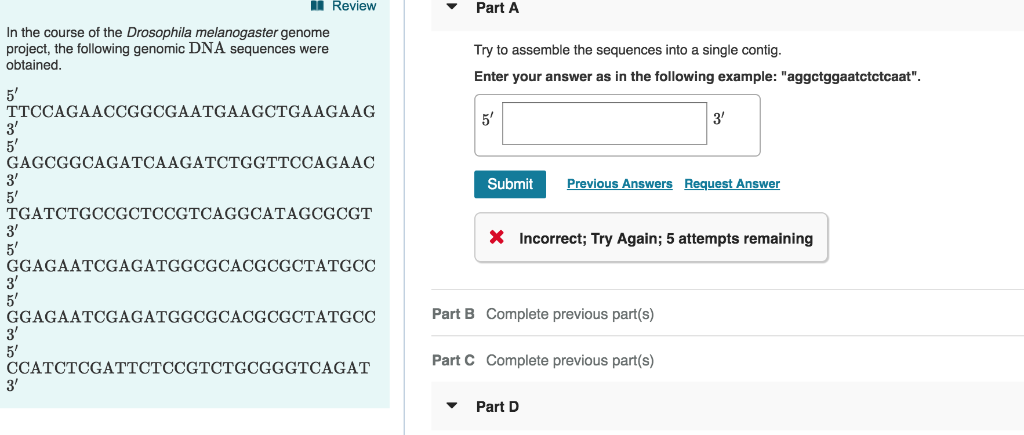Click the sequence starting with CCATCTCGATTC
The height and width of the screenshot is (435, 1024).
189,367
